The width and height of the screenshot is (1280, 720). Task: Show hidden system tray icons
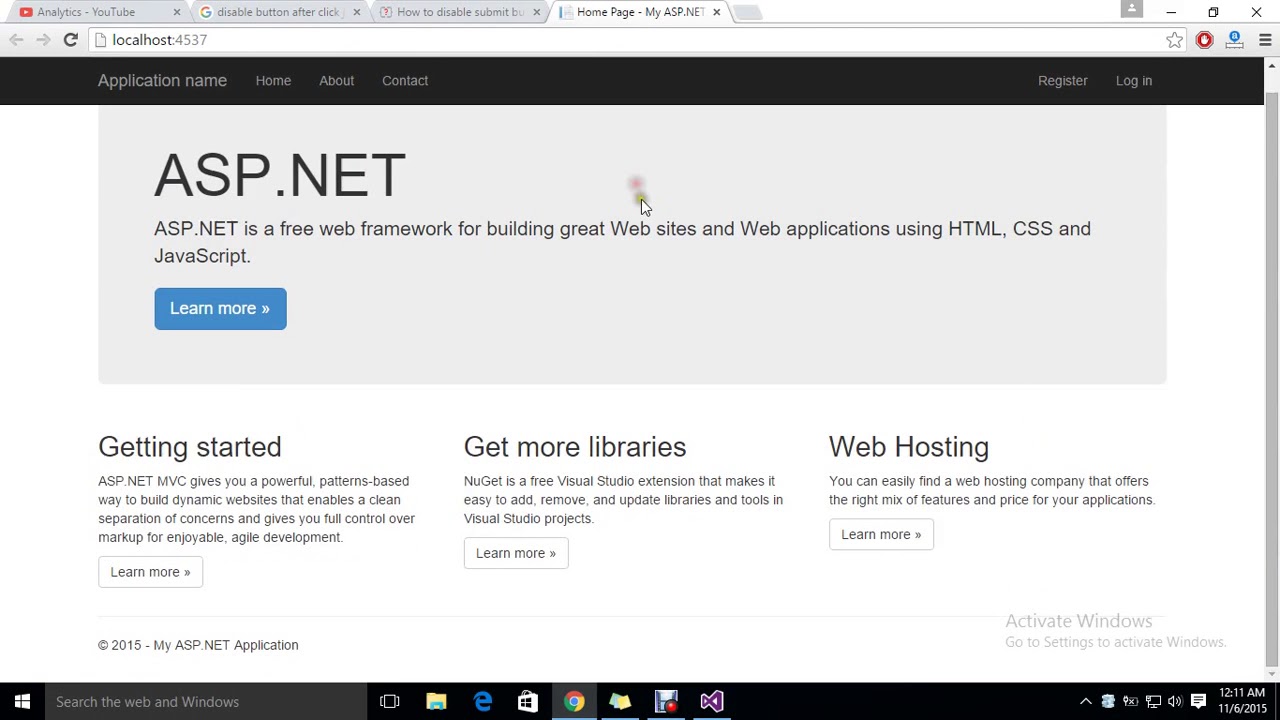coord(1086,702)
